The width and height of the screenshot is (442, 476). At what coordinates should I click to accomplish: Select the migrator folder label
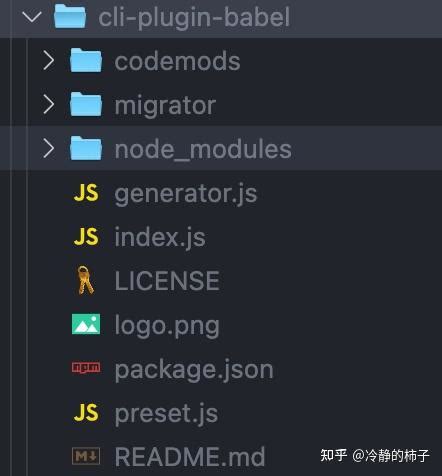(165, 106)
